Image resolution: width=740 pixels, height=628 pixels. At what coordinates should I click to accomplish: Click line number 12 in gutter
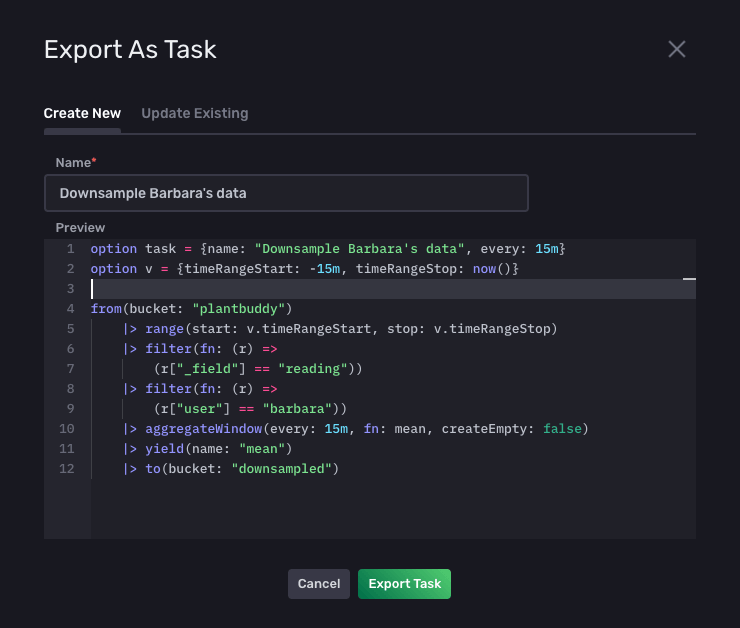tap(67, 469)
